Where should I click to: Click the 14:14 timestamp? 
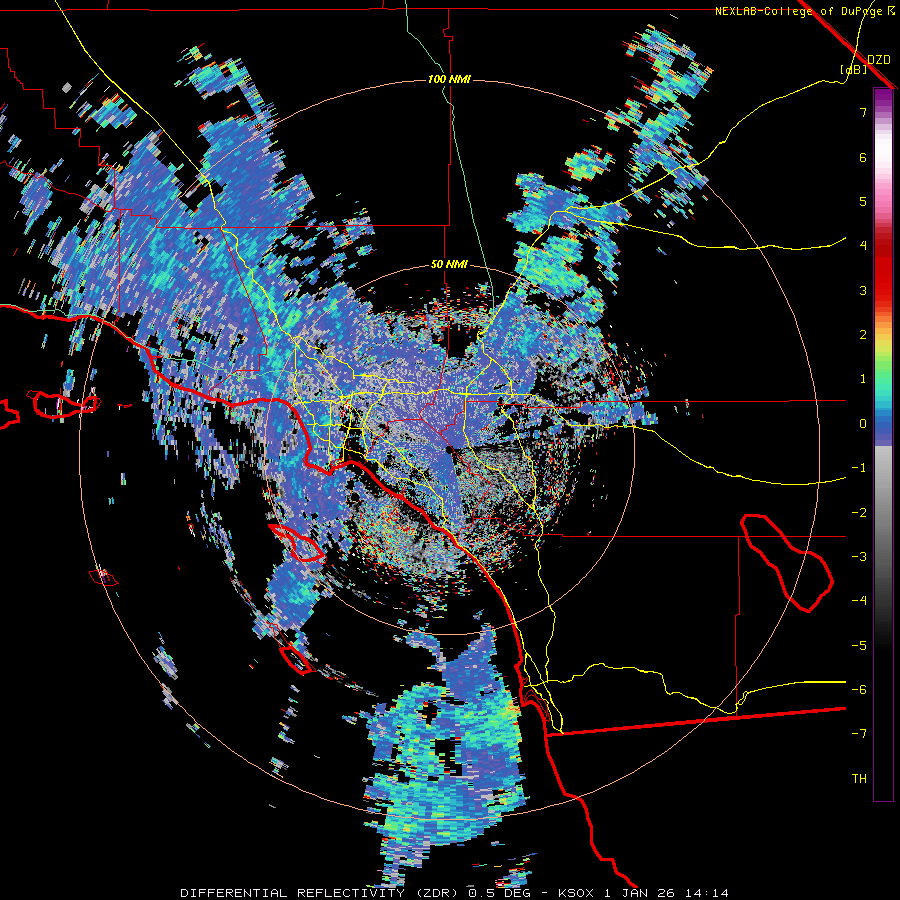point(705,893)
